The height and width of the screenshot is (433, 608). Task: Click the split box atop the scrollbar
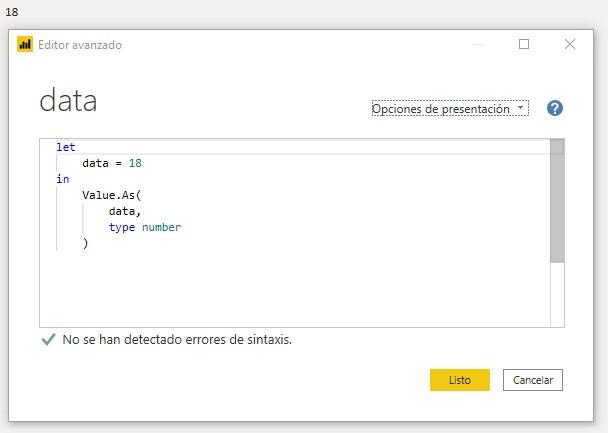[557, 146]
